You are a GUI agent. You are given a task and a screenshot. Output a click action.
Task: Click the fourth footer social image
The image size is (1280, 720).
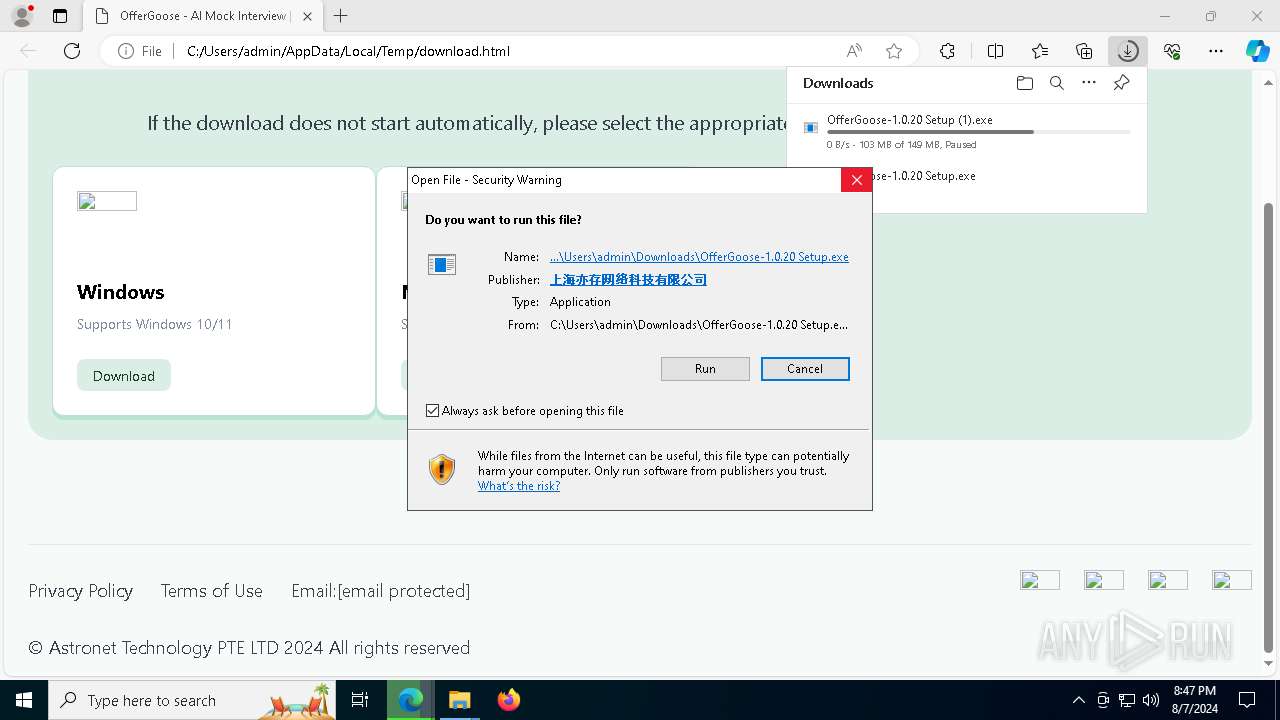coord(1232,580)
